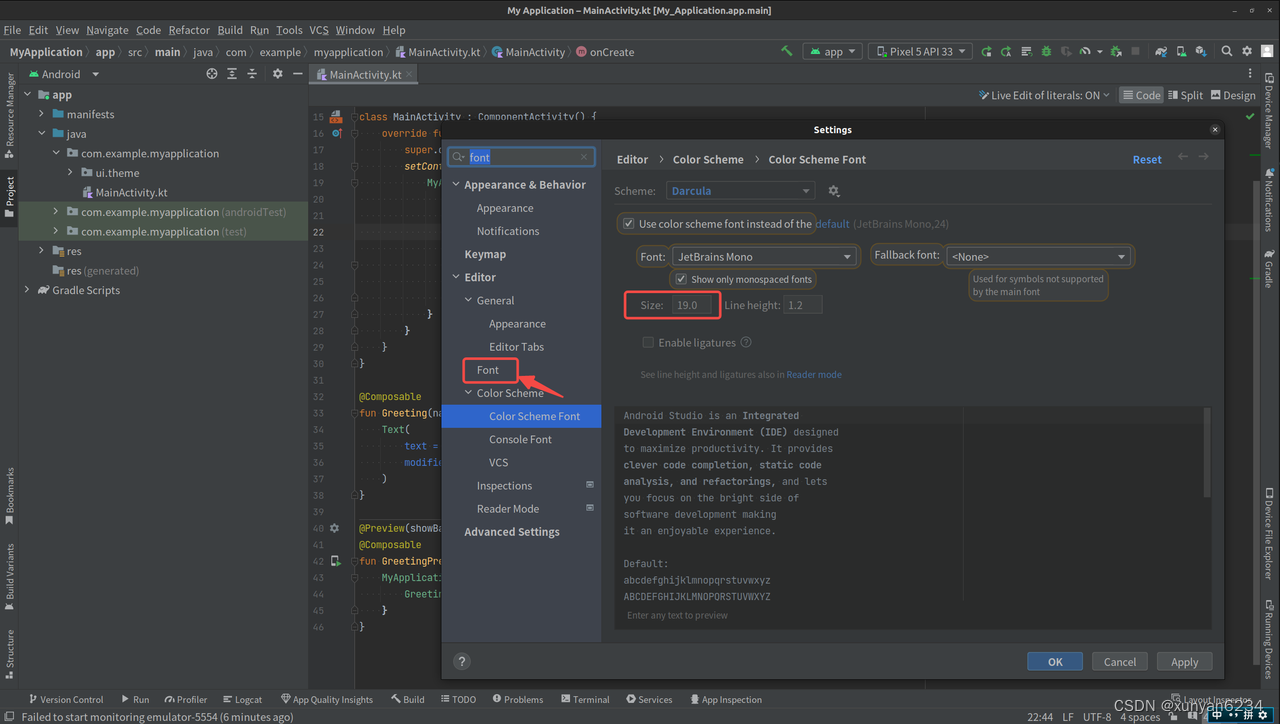Open the Scheme Darcula dropdown
Viewport: 1280px width, 724px height.
click(740, 191)
